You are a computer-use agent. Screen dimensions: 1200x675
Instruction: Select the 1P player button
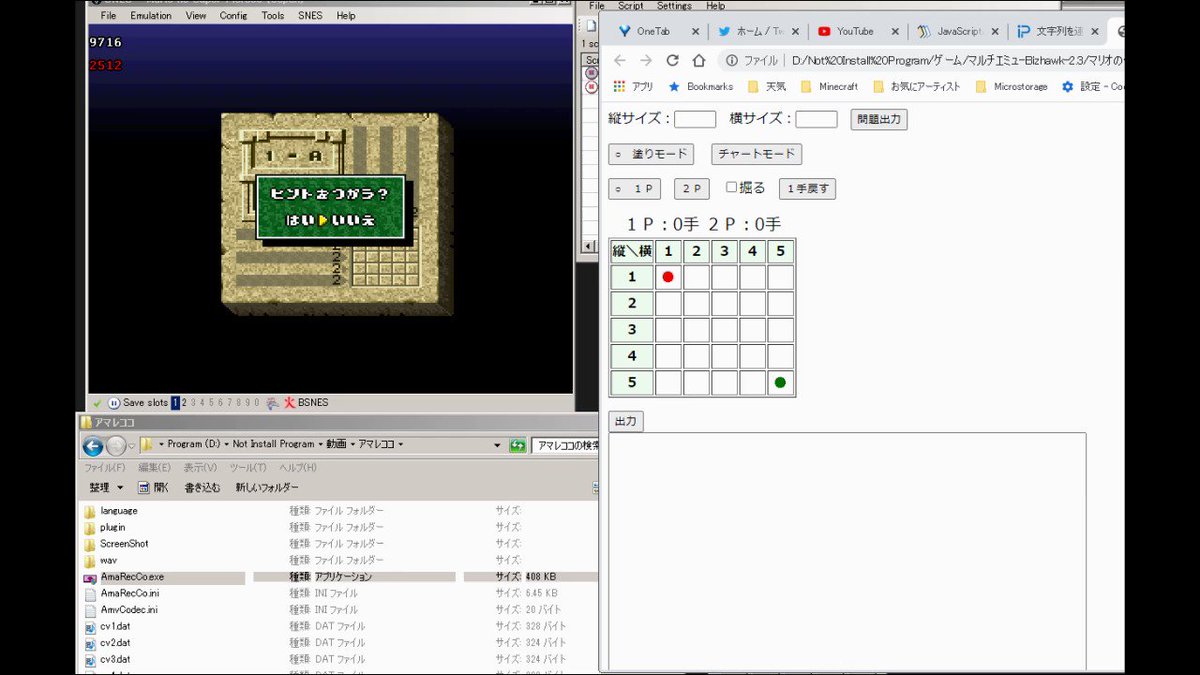click(x=634, y=188)
